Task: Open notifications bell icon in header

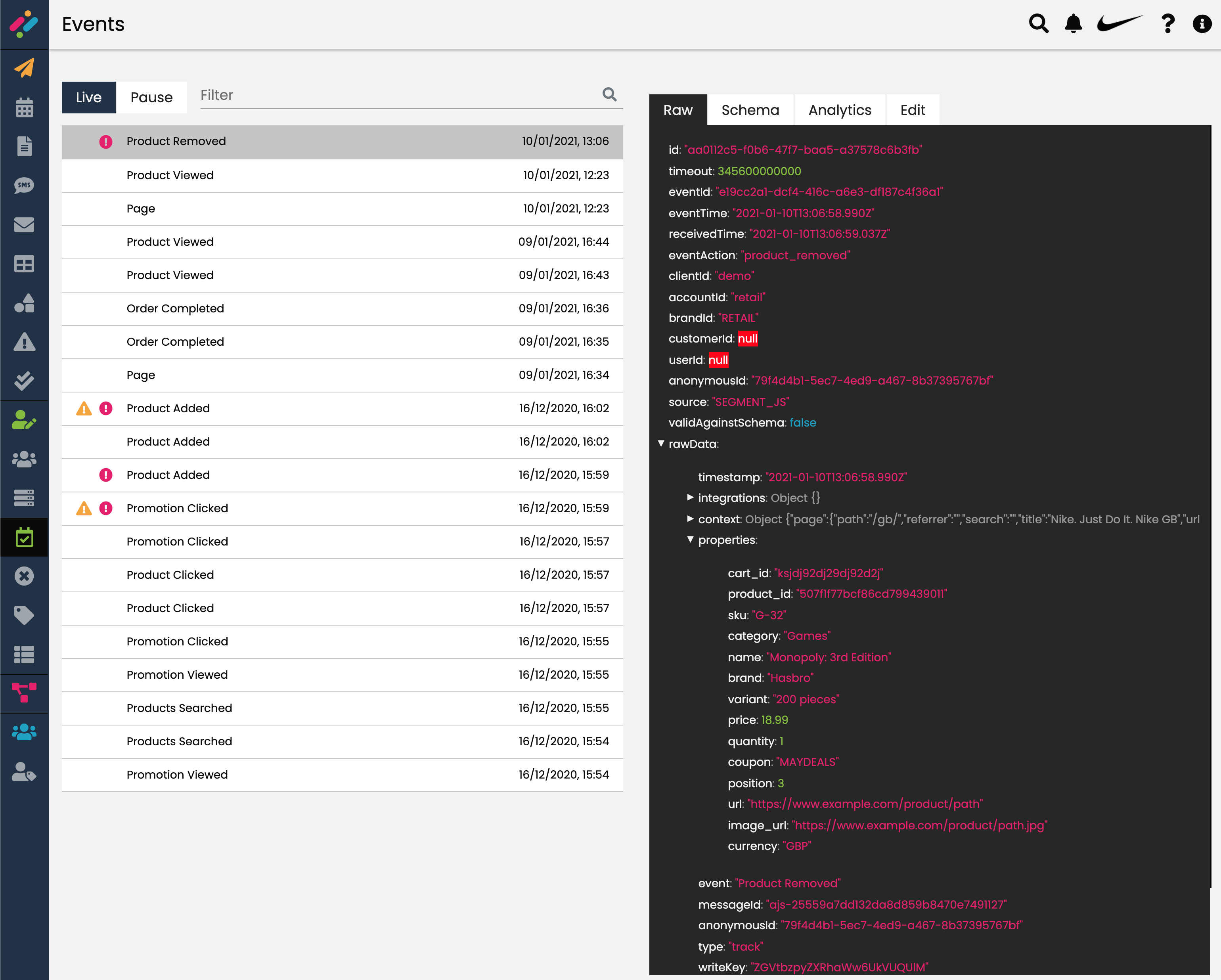Action: (x=1073, y=24)
